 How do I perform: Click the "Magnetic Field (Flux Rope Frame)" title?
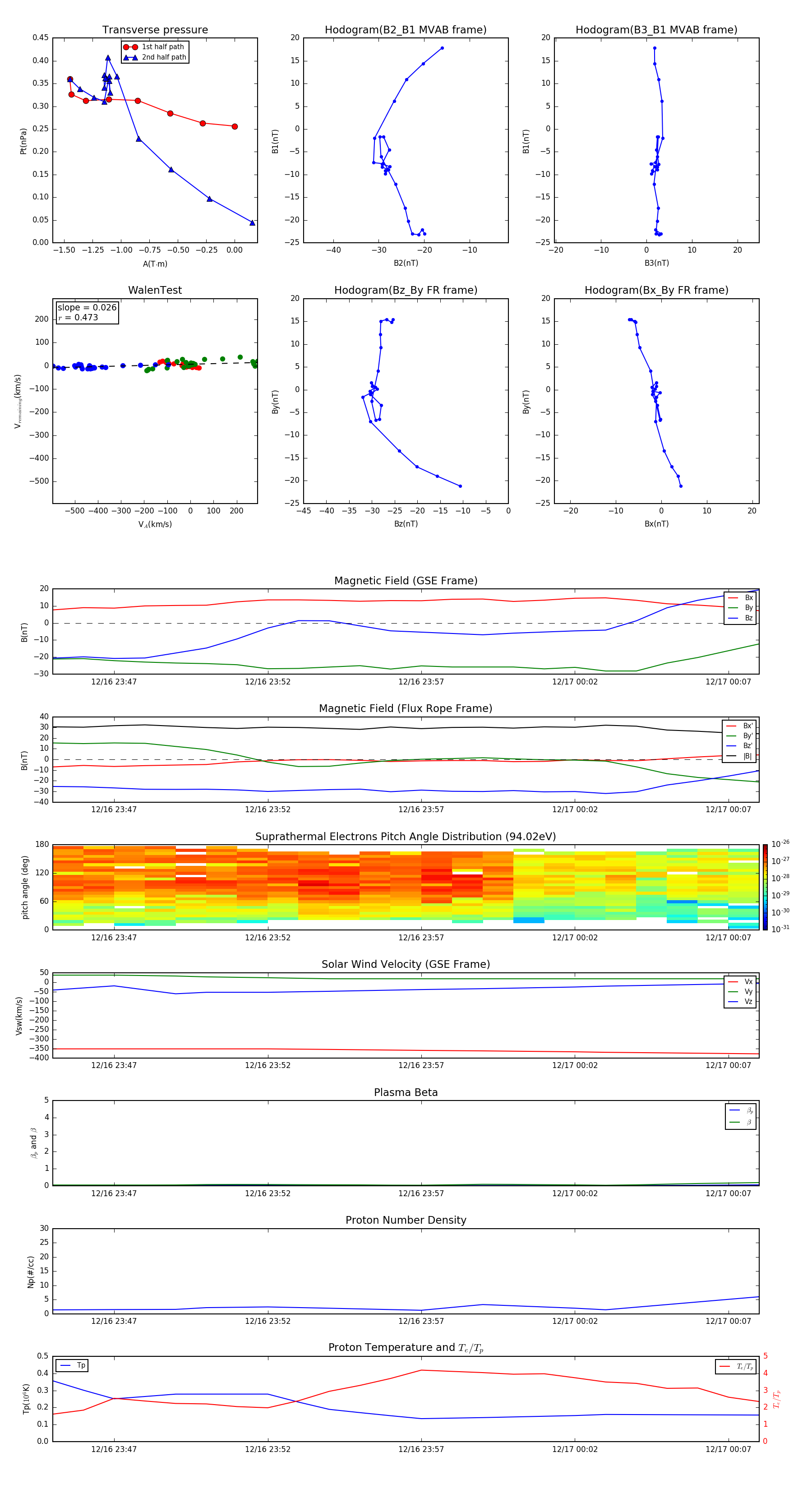coord(406,709)
